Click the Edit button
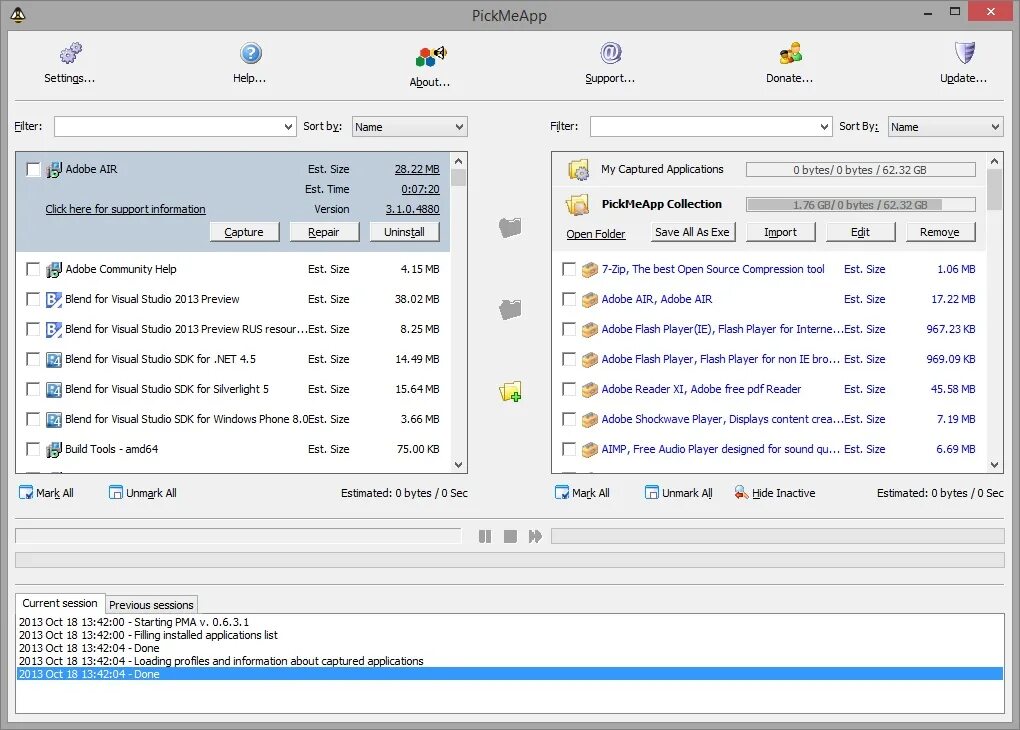Viewport: 1020px width, 730px height. tap(861, 232)
